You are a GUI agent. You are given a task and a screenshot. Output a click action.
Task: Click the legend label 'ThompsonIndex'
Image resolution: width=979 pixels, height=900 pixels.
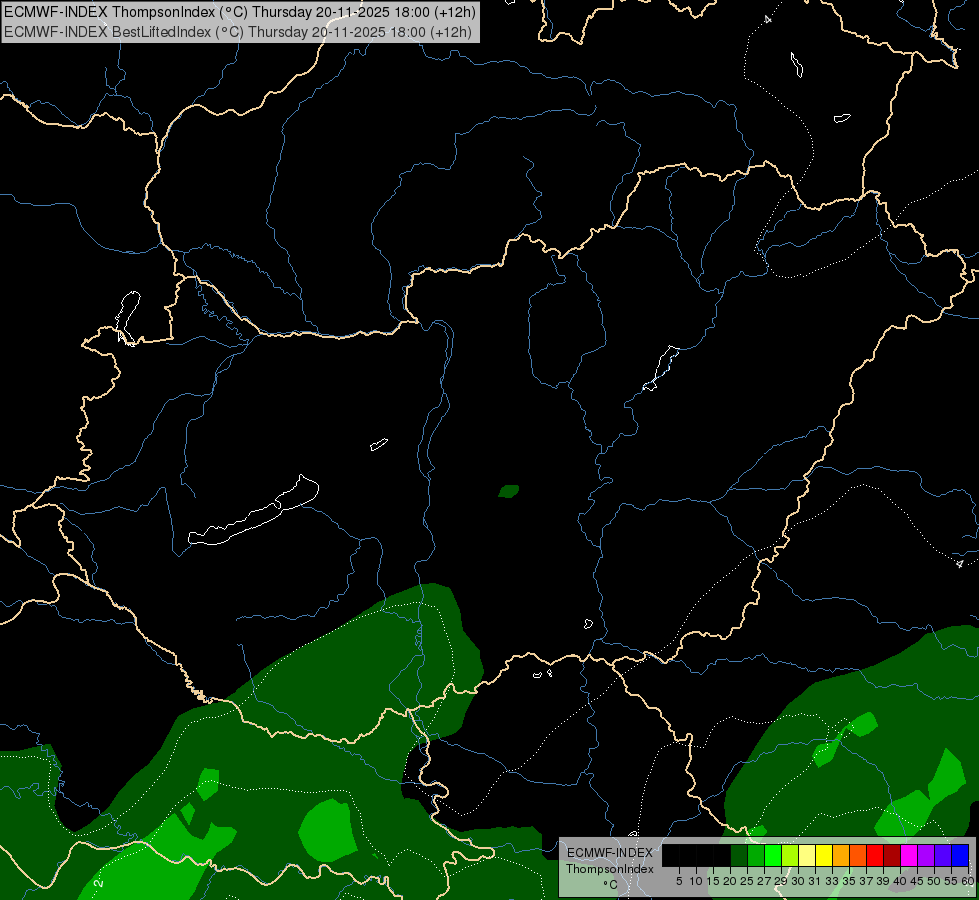click(609, 869)
